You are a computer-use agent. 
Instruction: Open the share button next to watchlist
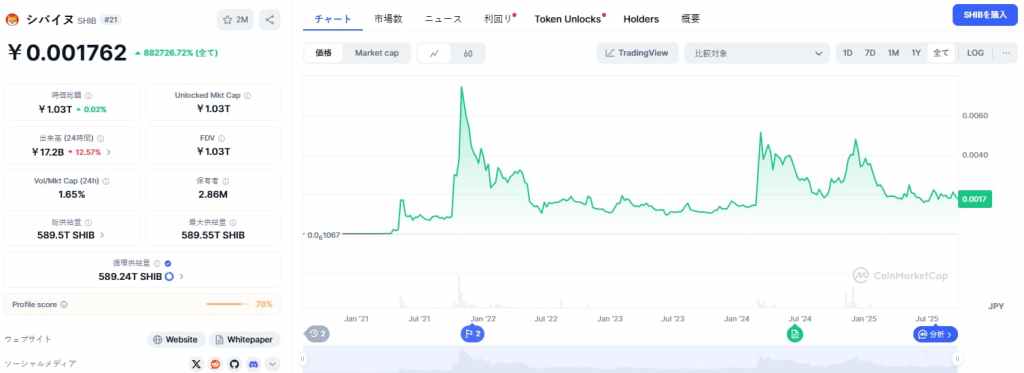[270, 20]
